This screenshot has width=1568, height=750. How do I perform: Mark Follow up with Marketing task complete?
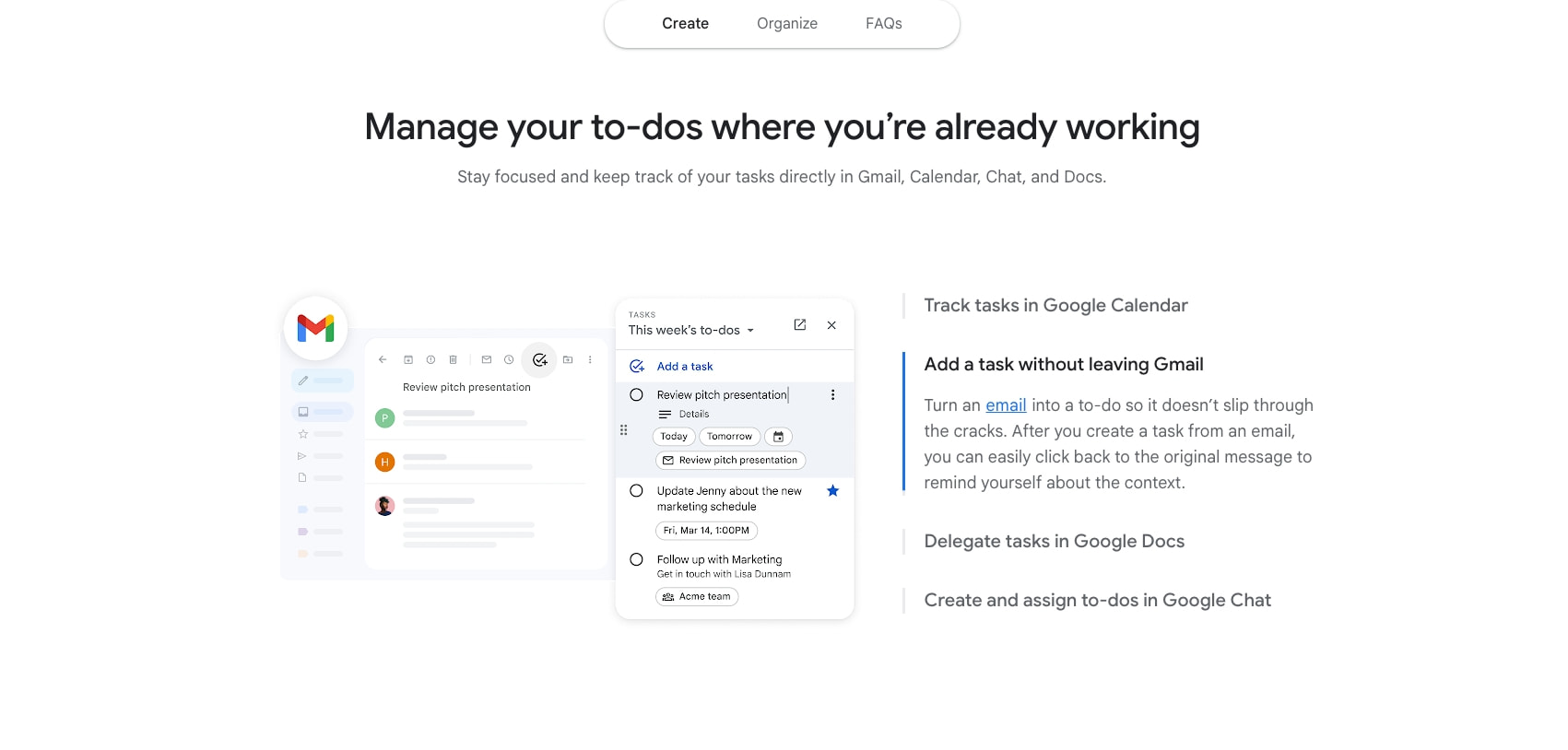click(636, 559)
